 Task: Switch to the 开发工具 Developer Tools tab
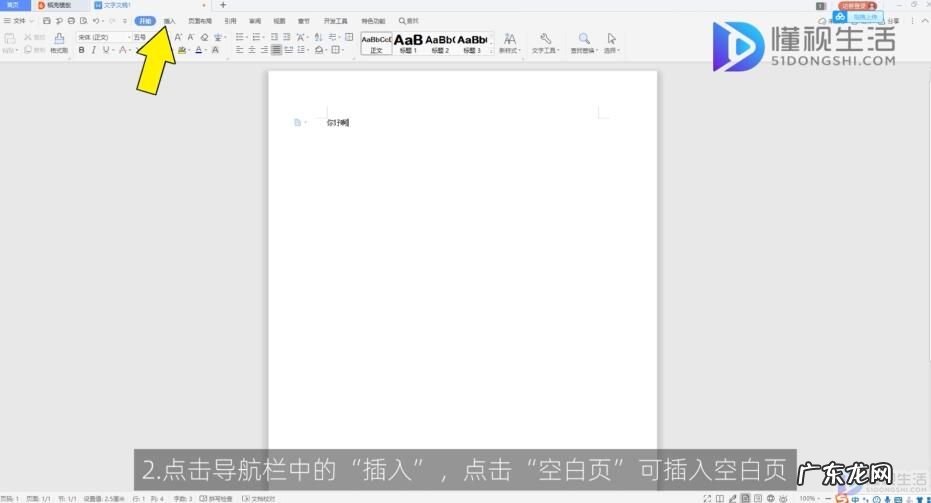(x=335, y=21)
